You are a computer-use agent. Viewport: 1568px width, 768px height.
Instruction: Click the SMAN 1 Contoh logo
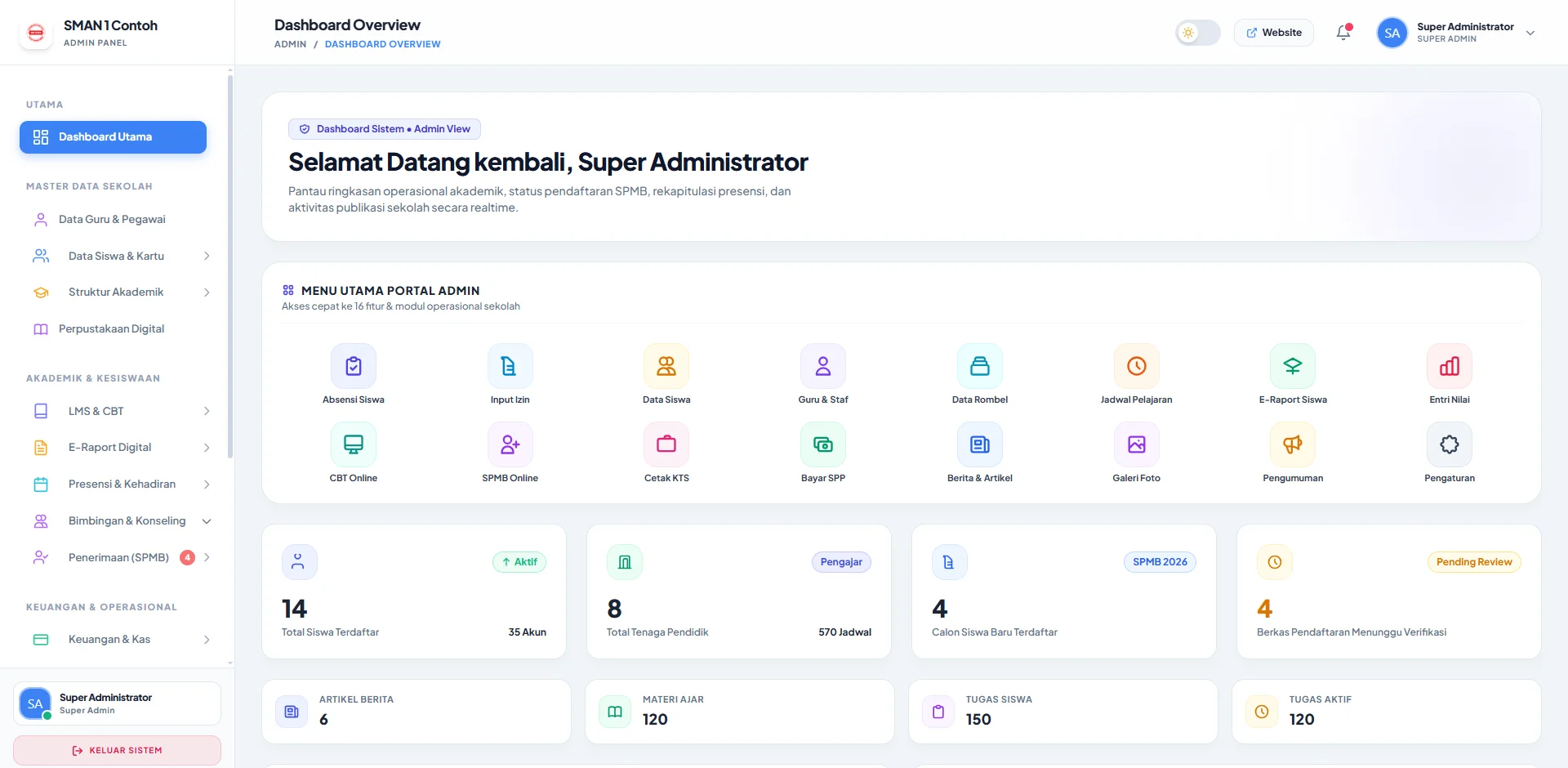coord(36,33)
